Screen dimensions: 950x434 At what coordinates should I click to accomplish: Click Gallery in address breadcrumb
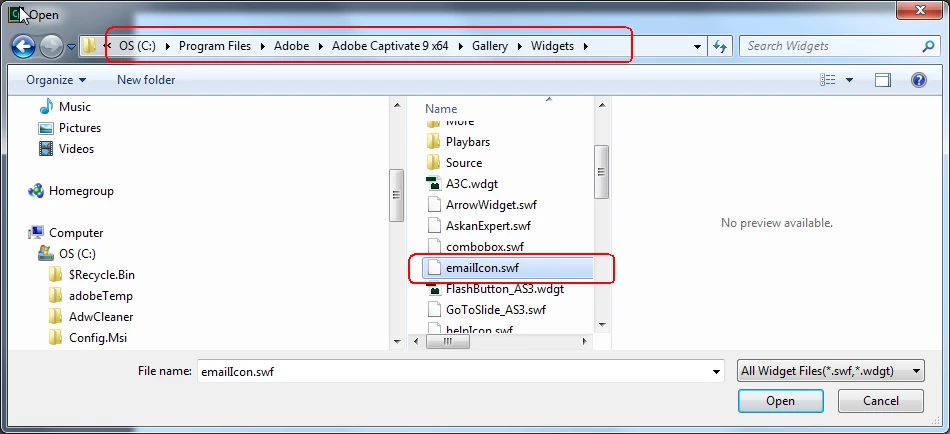[490, 46]
